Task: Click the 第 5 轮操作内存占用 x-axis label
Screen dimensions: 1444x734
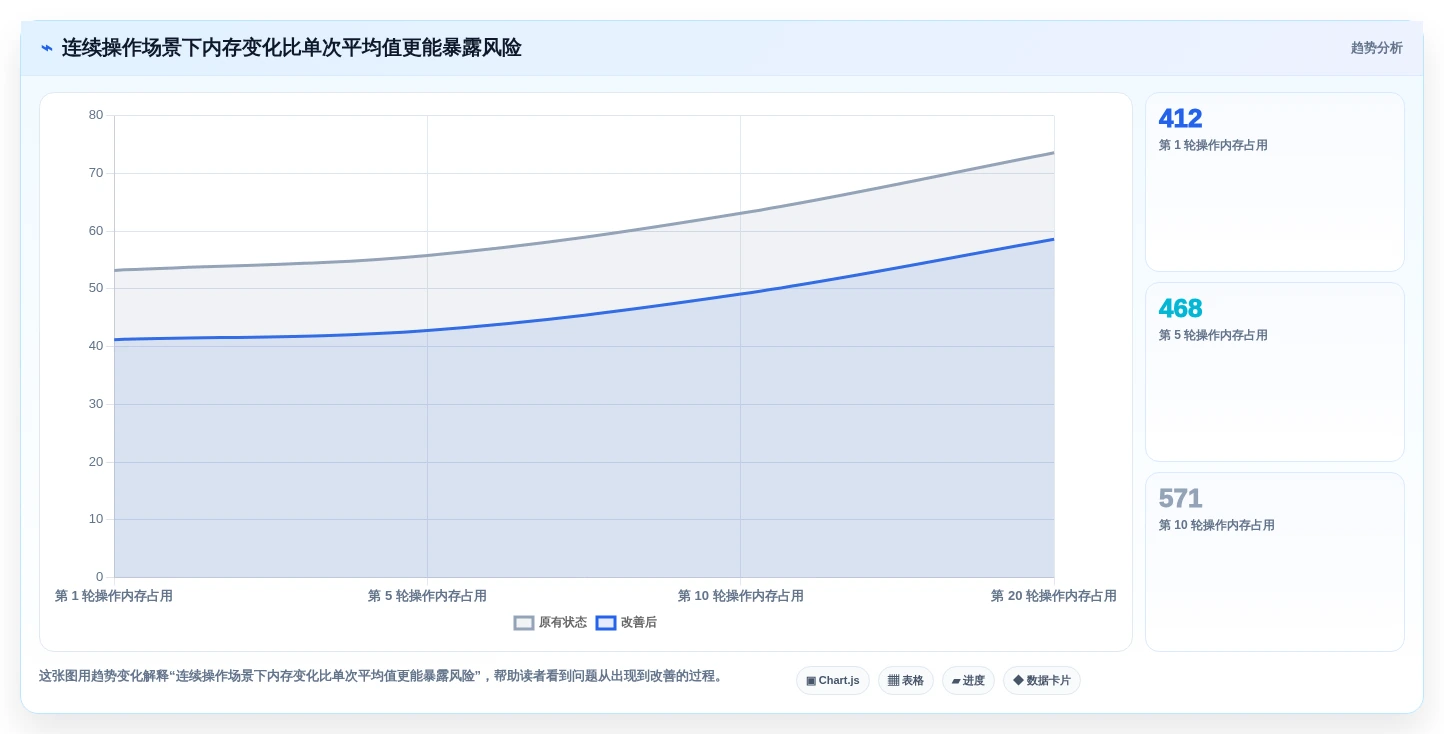Action: click(427, 596)
